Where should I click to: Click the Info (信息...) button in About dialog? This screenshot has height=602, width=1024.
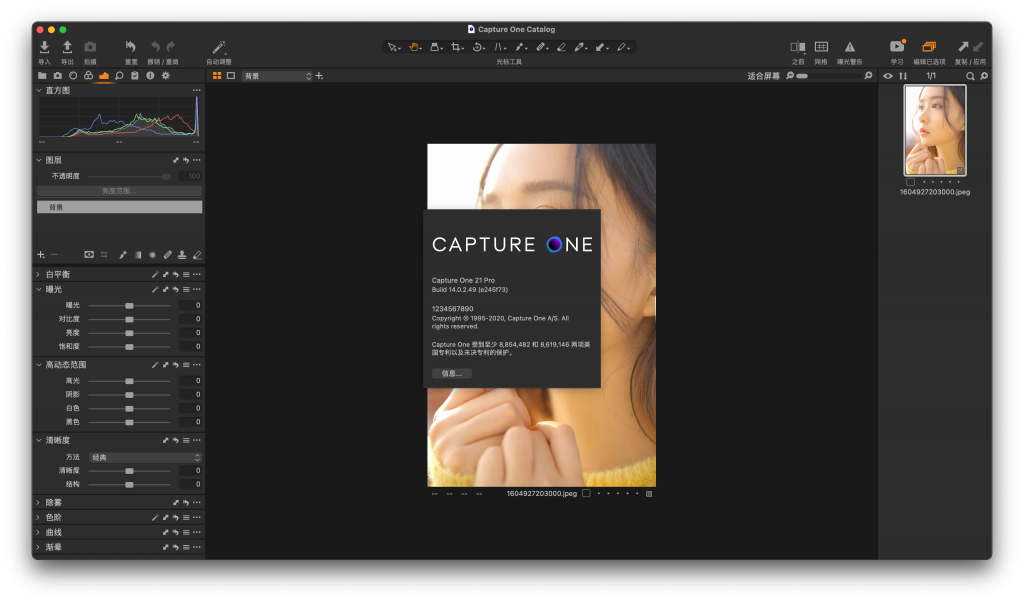452,373
